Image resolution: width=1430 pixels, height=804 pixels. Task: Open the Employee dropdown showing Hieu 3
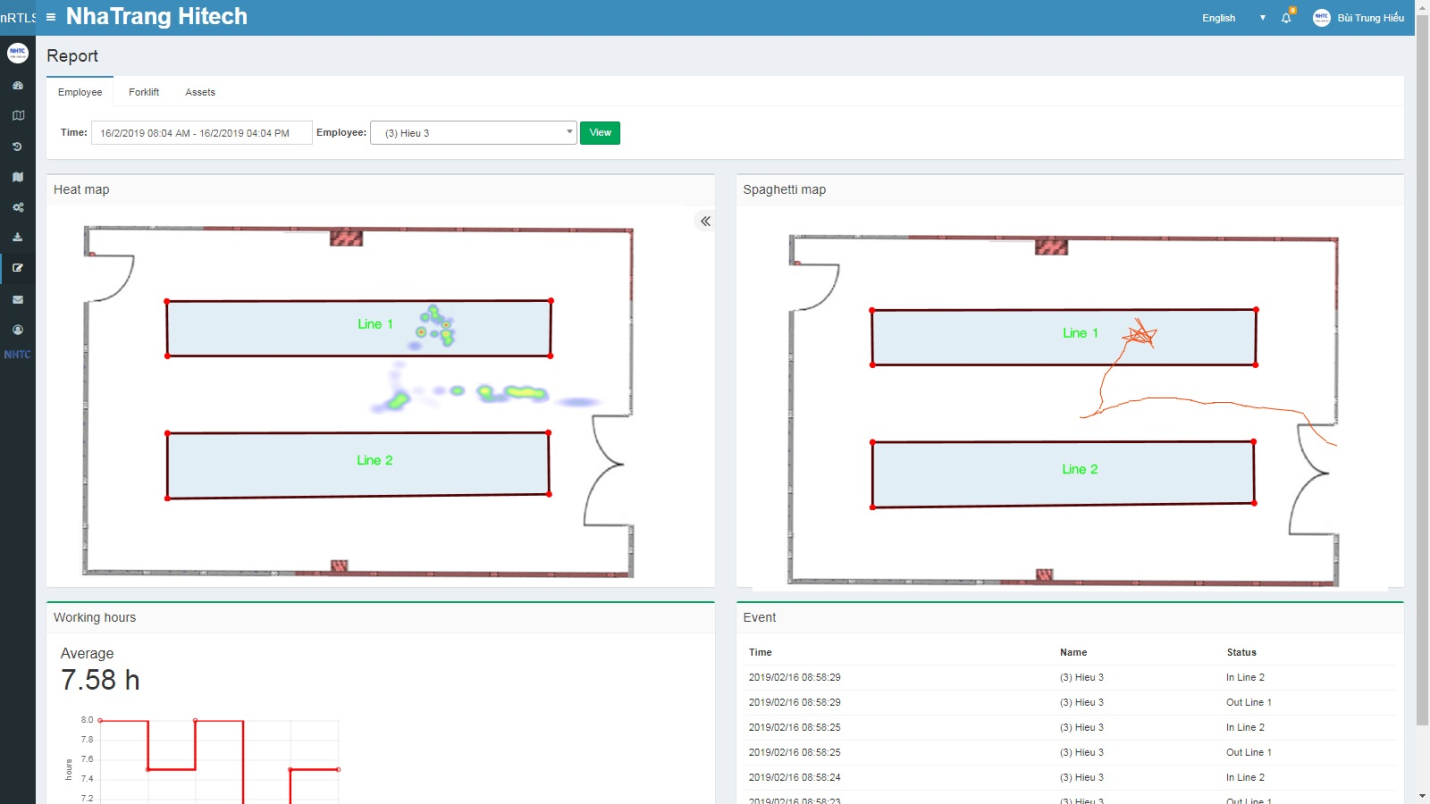pos(473,133)
